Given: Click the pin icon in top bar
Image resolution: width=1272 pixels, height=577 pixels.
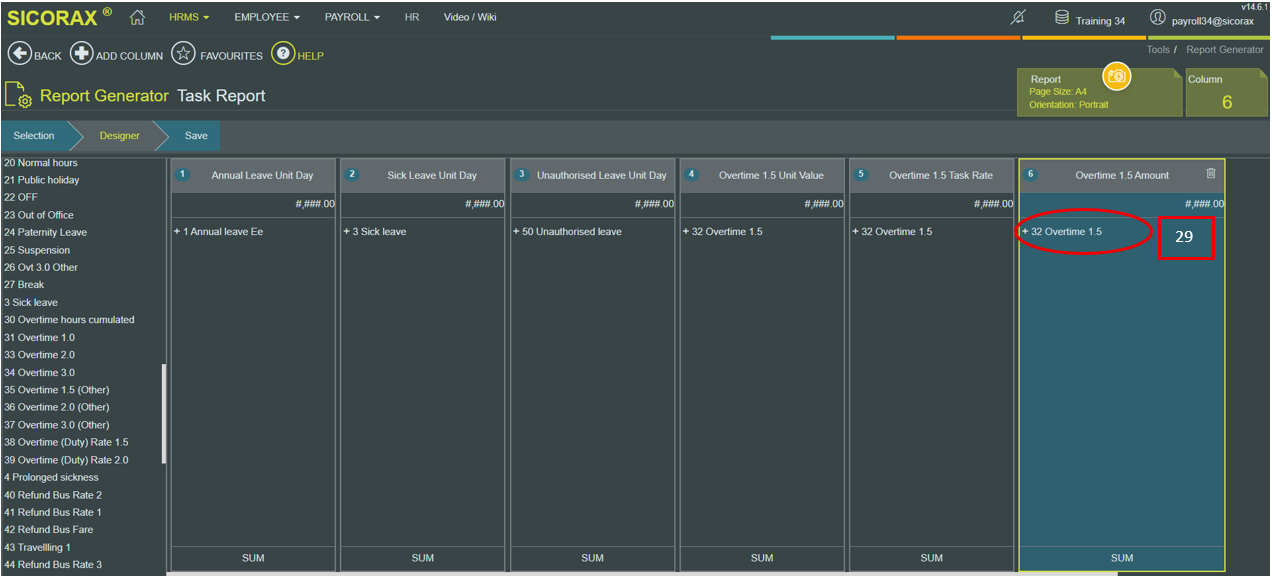Looking at the screenshot, I should 1019,18.
